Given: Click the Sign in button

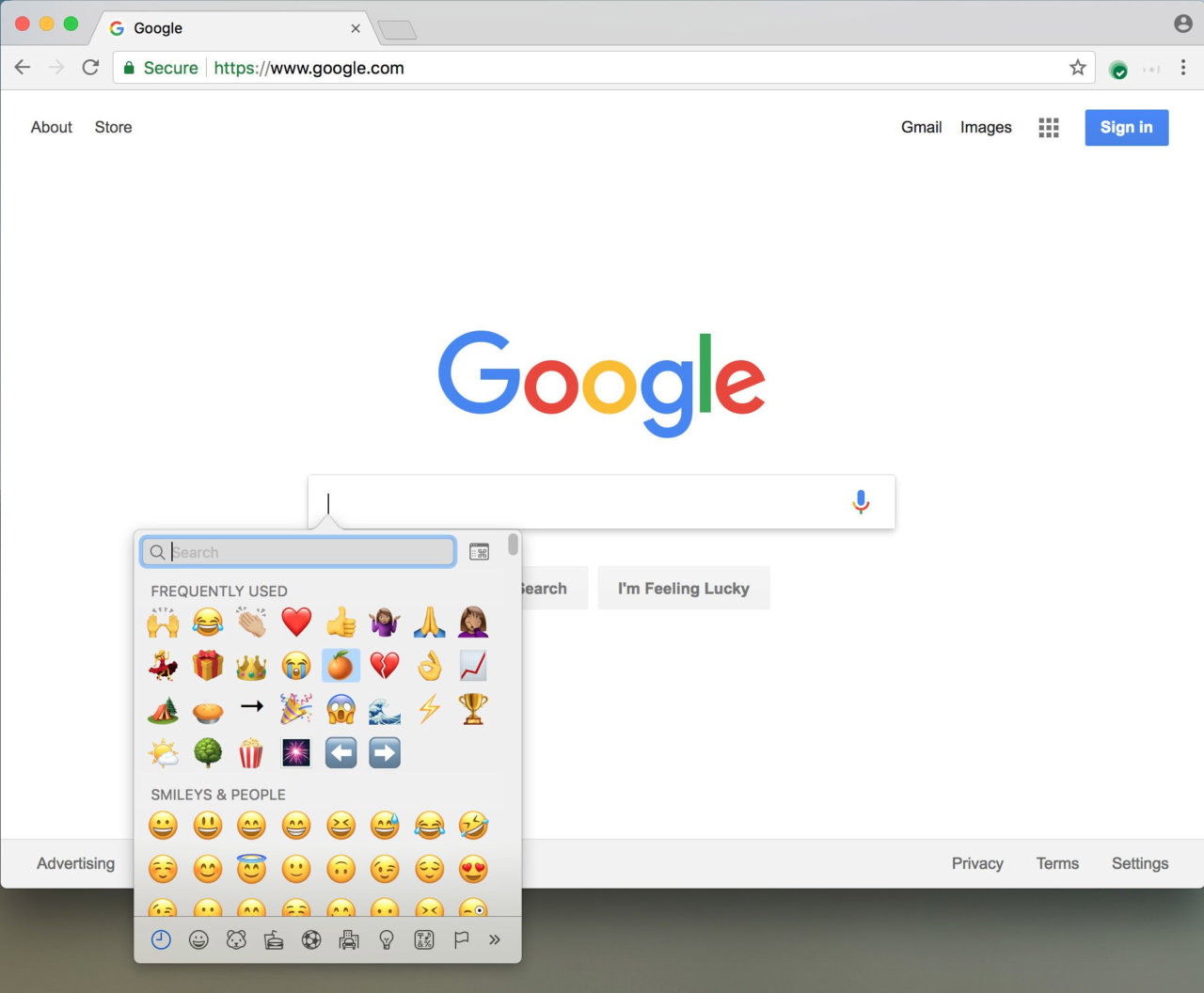Looking at the screenshot, I should pyautogui.click(x=1127, y=128).
